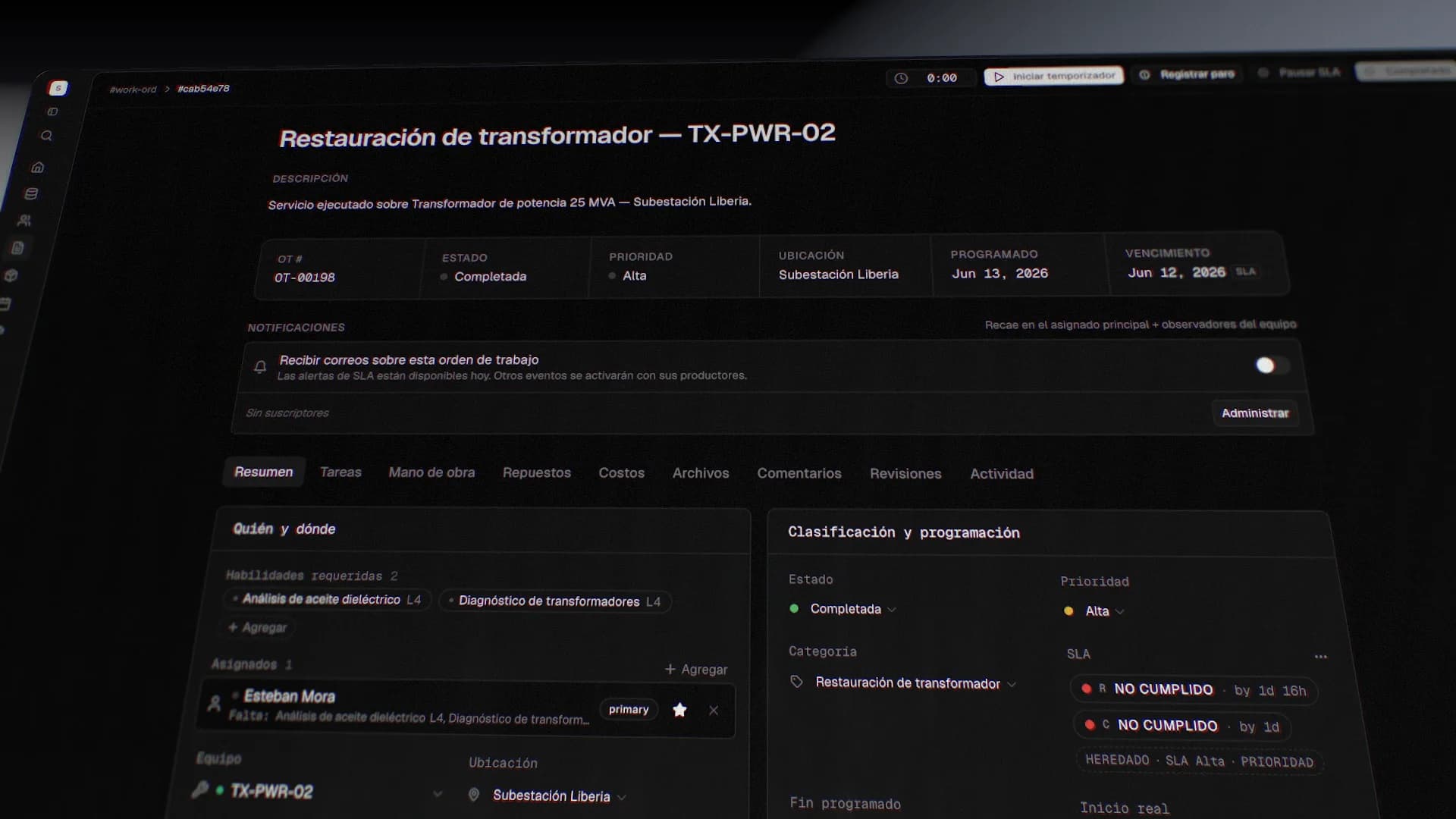
Task: Mark Esteban Mora with the star icon
Action: coord(679,710)
